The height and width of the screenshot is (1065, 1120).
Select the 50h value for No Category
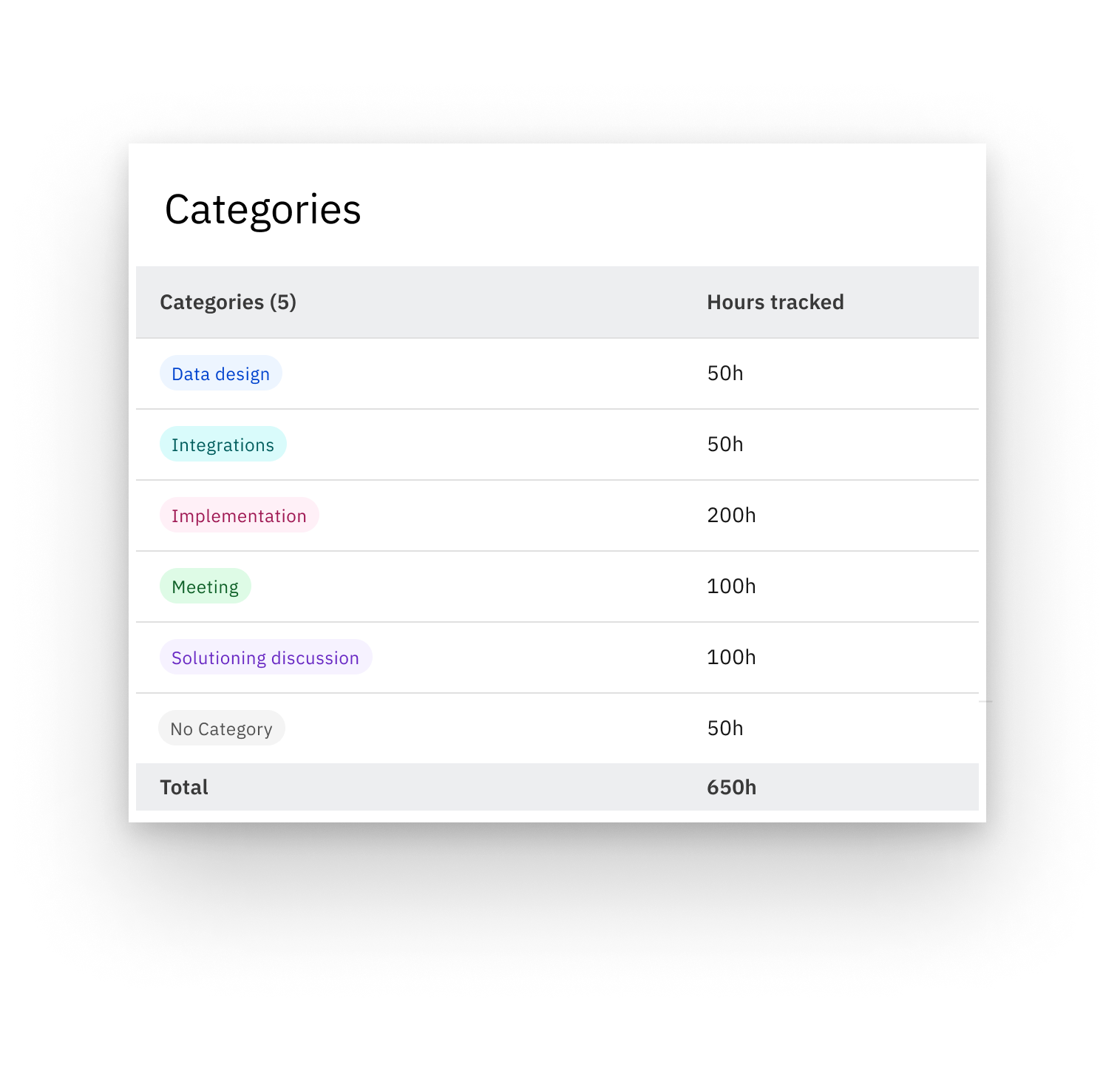(x=724, y=728)
